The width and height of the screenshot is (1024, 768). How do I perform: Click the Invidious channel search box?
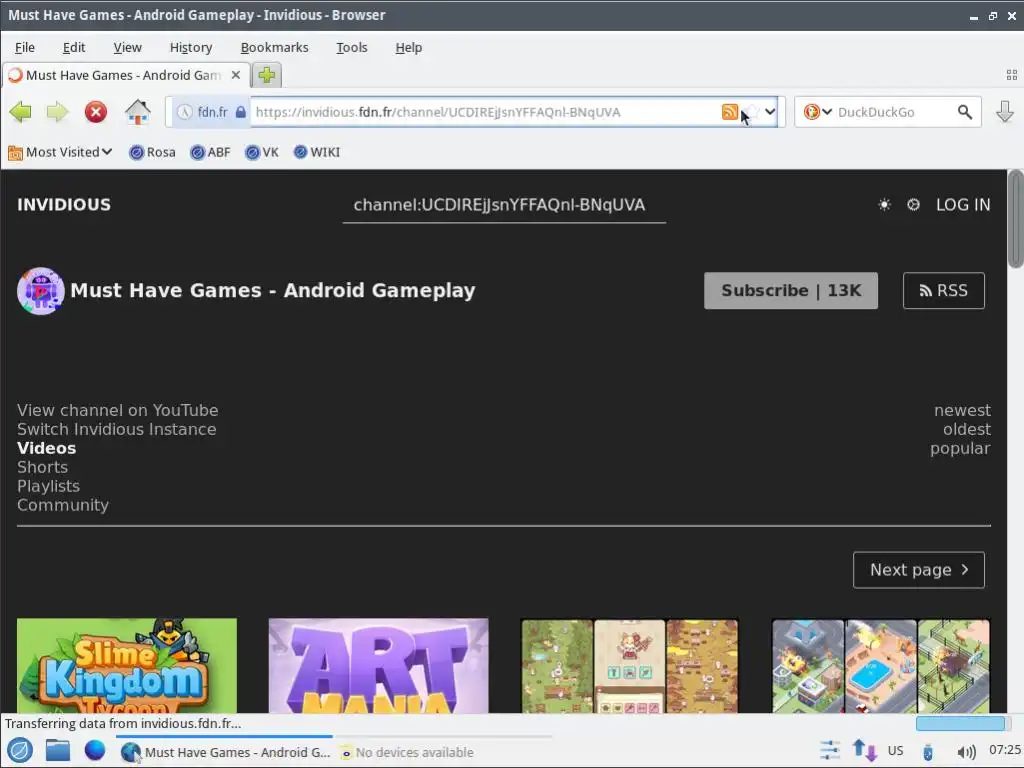point(504,205)
